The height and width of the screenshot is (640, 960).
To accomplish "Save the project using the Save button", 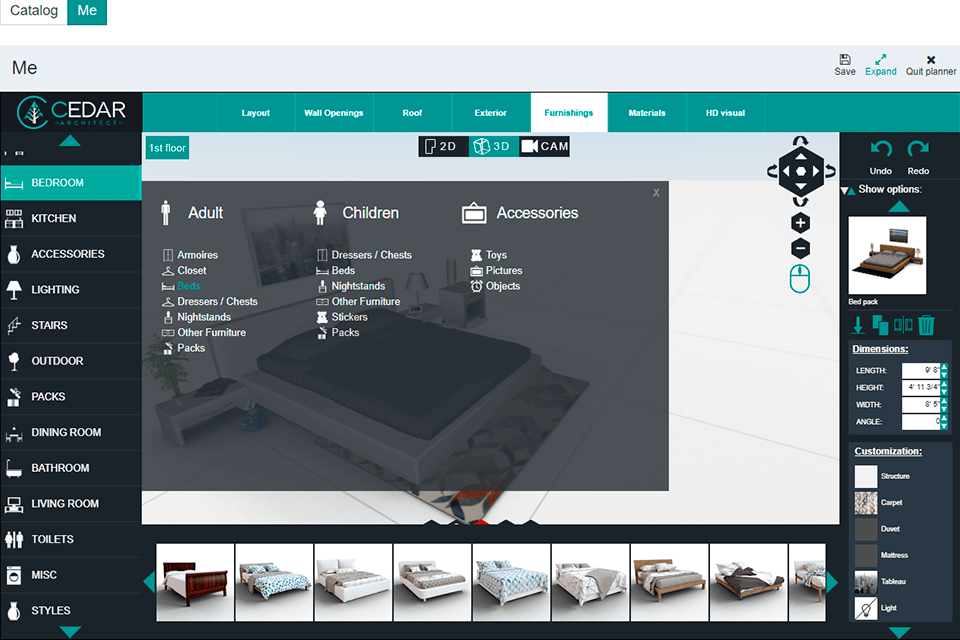I will click(x=844, y=66).
